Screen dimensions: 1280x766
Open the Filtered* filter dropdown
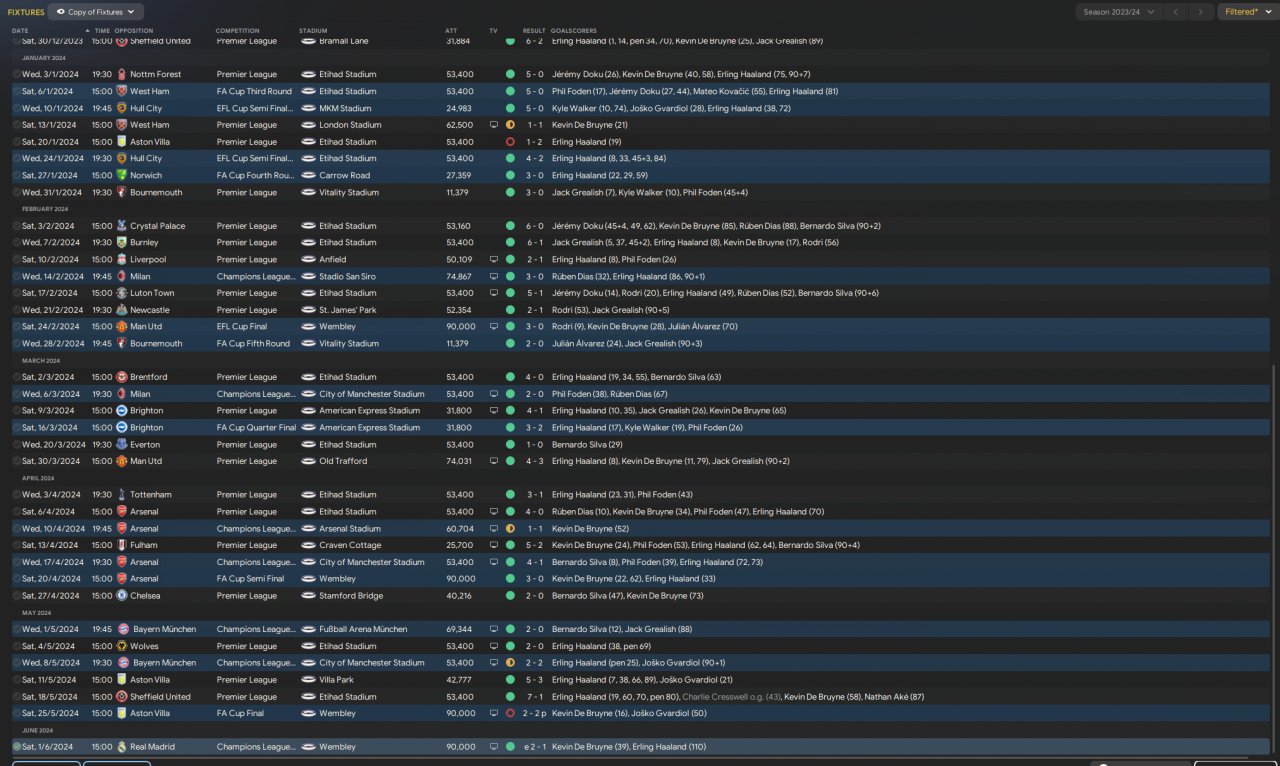click(x=1246, y=12)
